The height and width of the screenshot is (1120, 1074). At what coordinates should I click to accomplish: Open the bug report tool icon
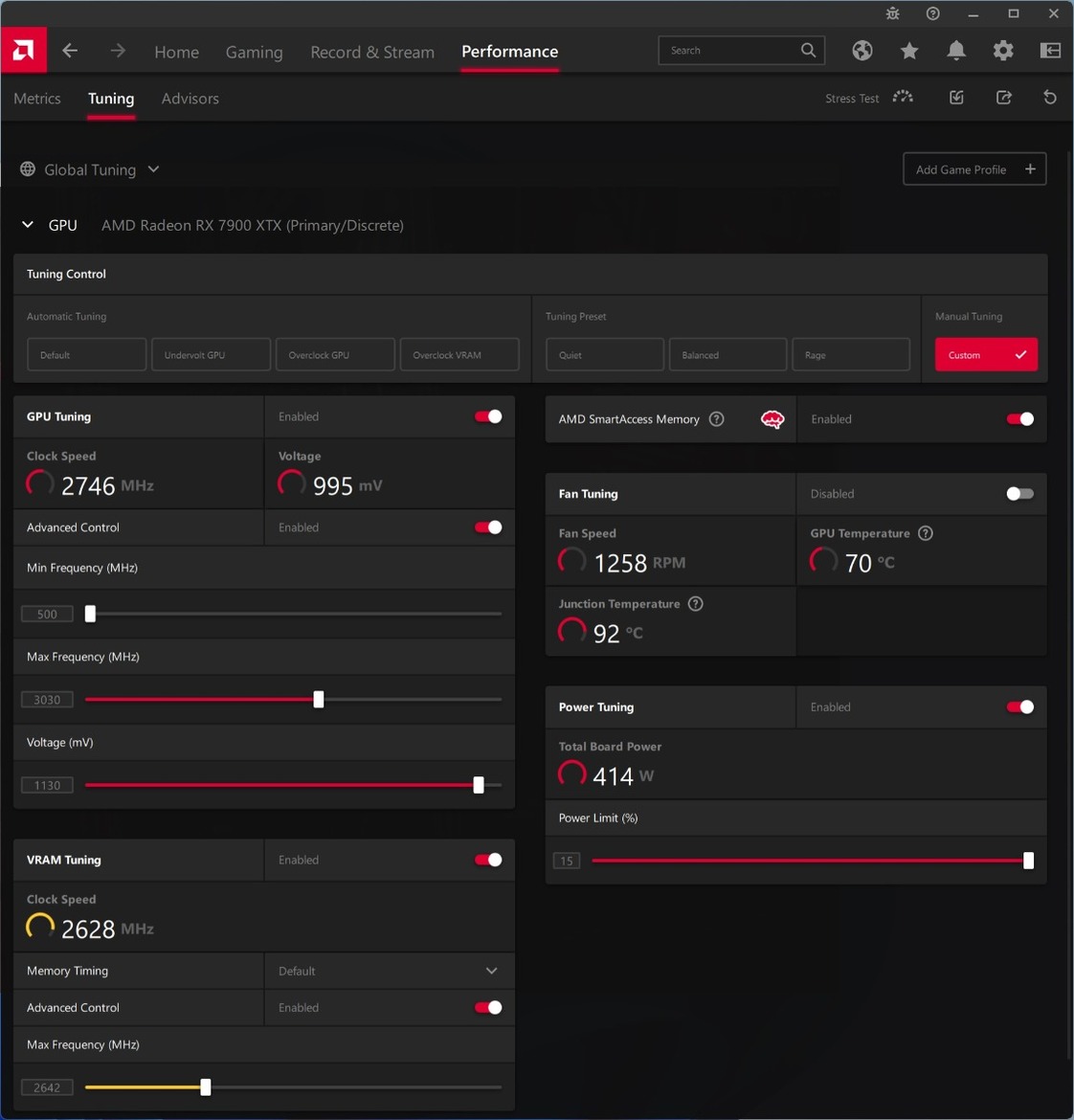click(x=893, y=13)
